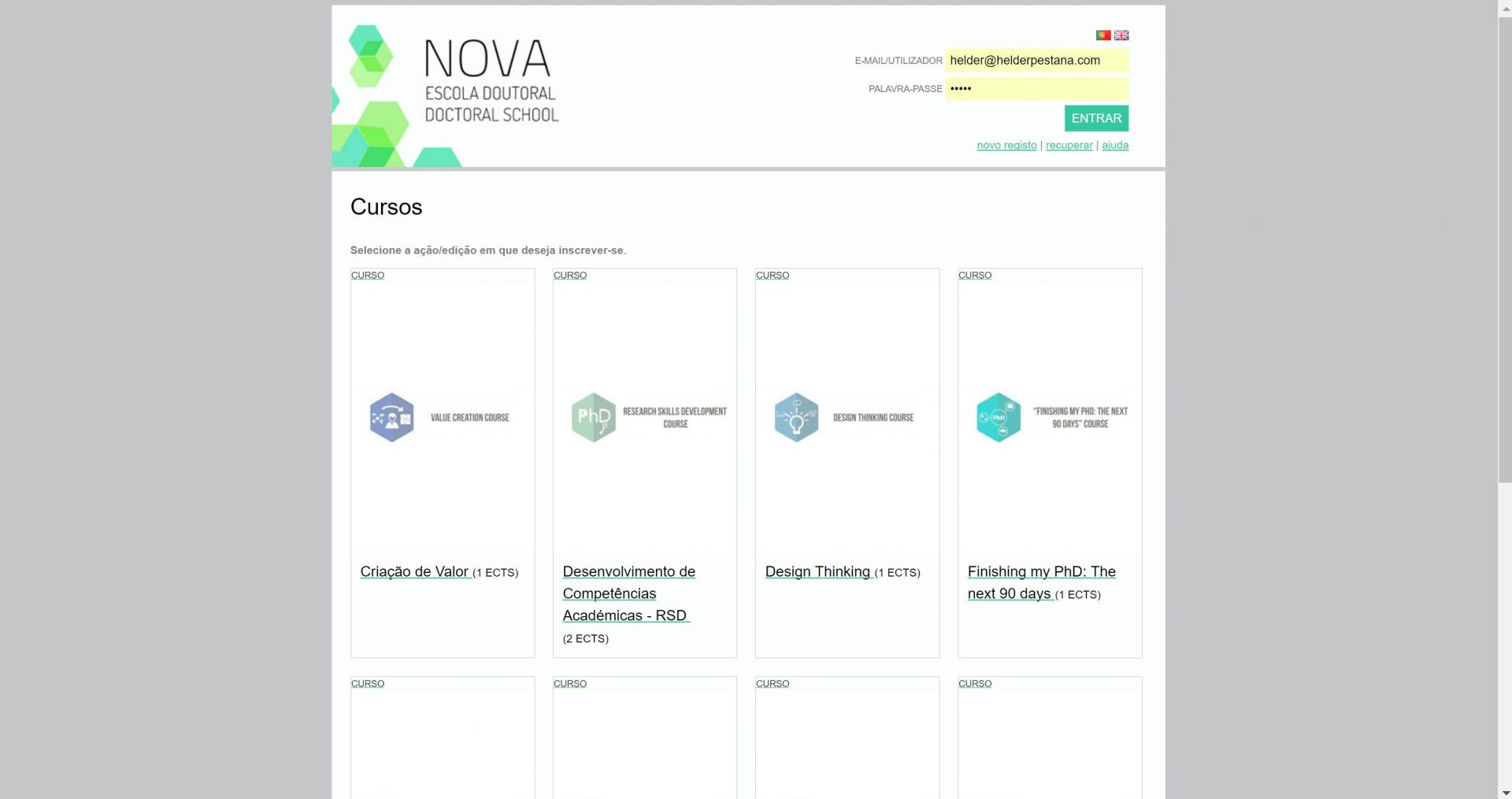Open the recuperar password link
The image size is (1512, 799).
(x=1069, y=146)
